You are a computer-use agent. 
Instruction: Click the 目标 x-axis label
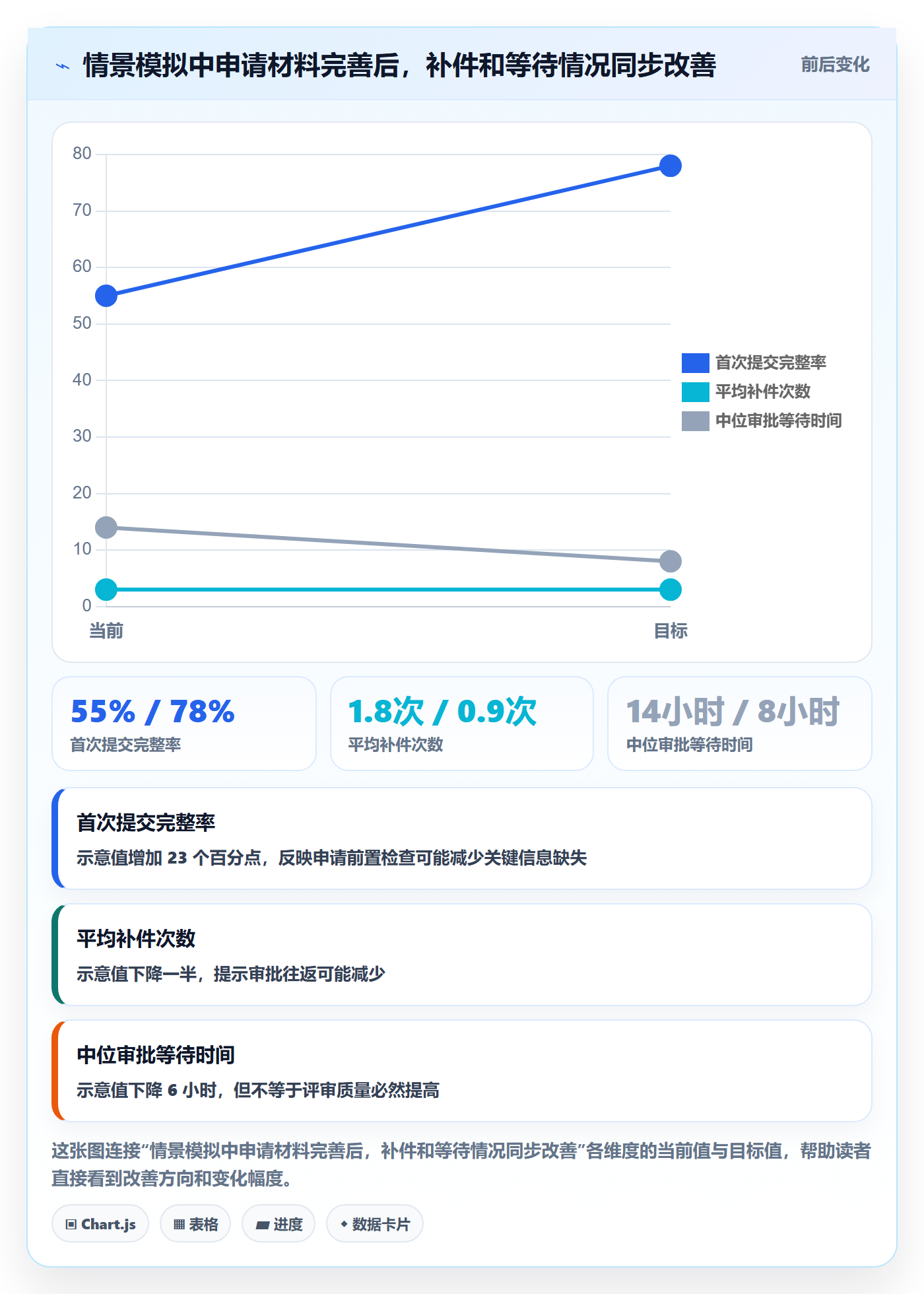coord(671,631)
